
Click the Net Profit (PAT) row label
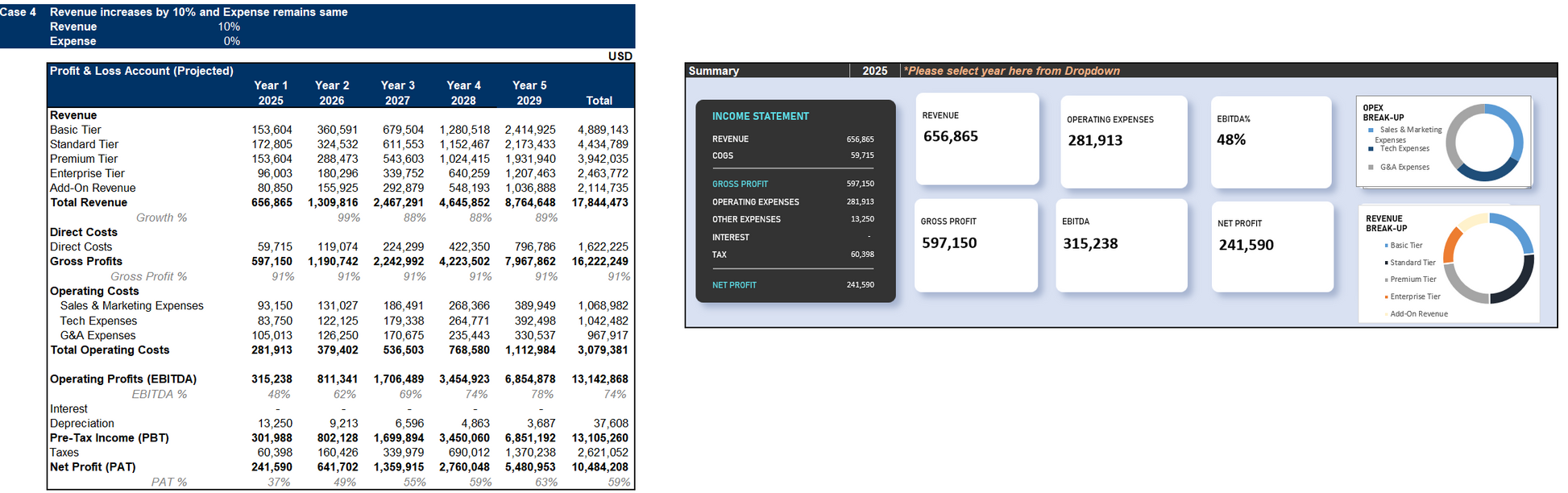(93, 467)
